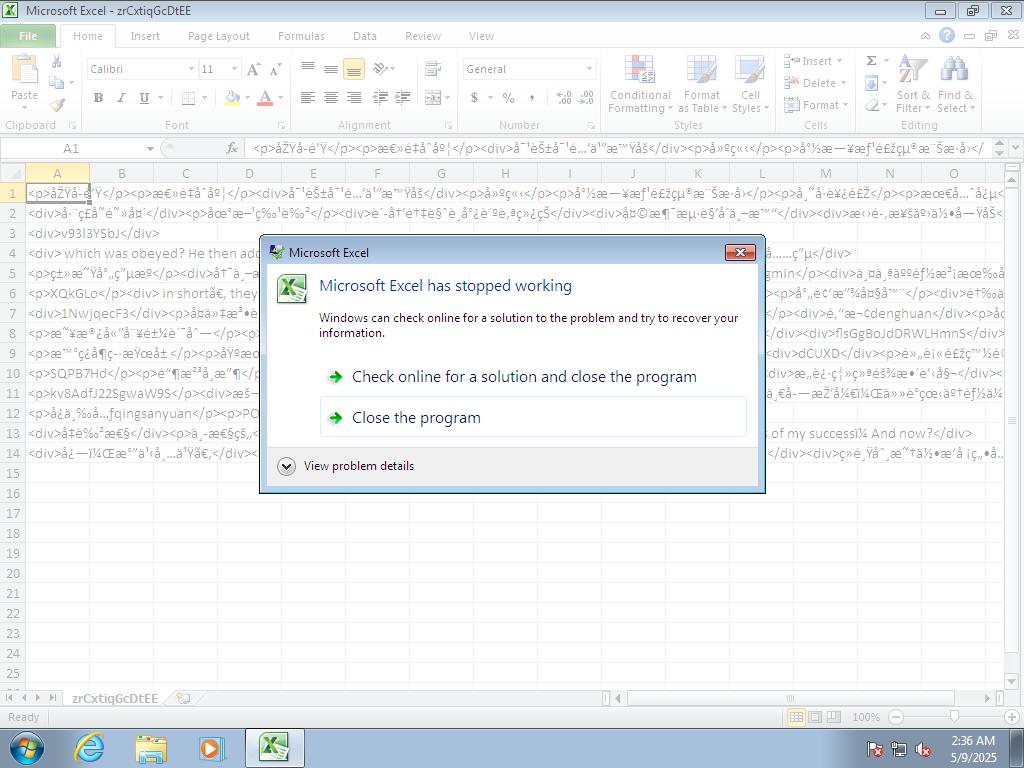Screen dimensions: 1024x768
Task: Click the zoom slider in status bar
Action: [x=954, y=717]
